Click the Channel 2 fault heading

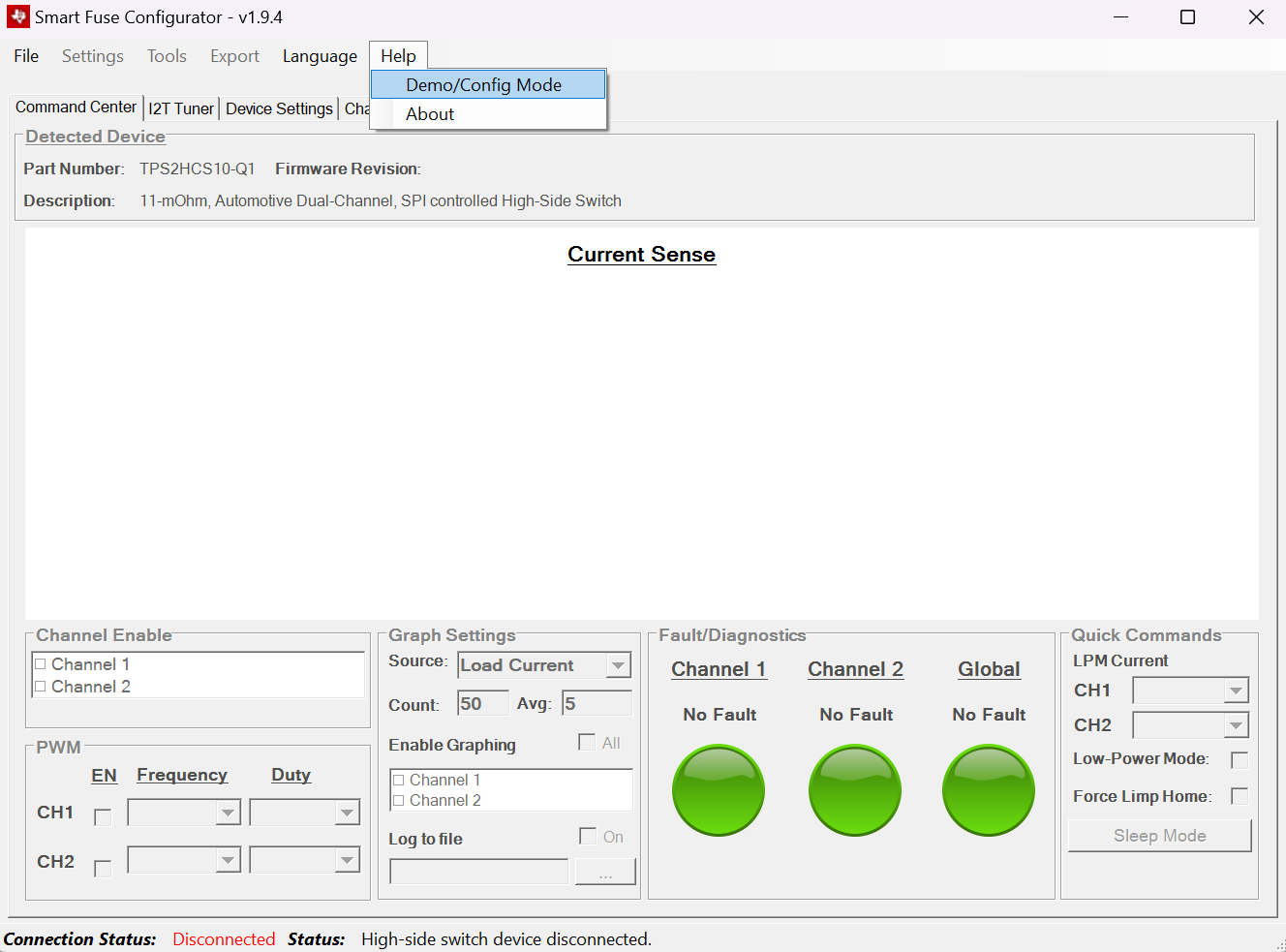856,669
